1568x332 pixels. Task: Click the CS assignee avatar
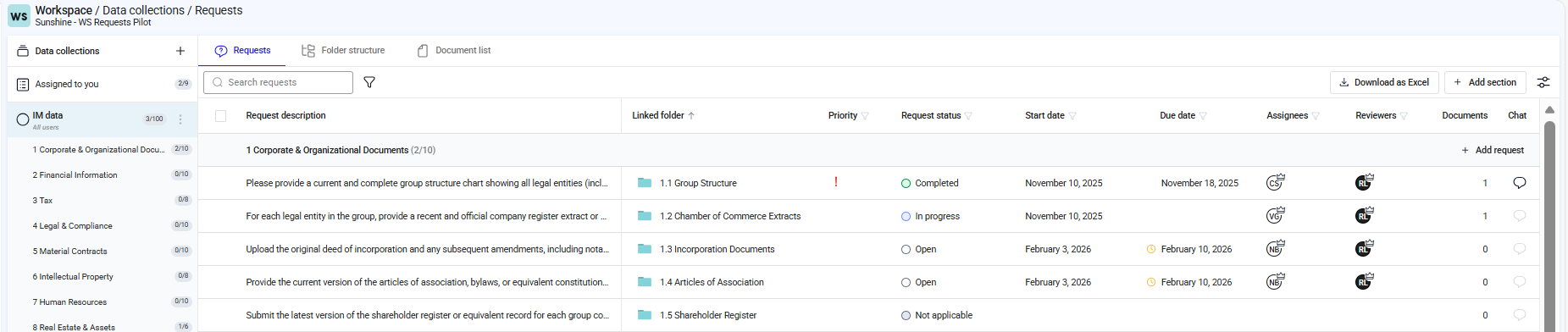pos(1275,183)
